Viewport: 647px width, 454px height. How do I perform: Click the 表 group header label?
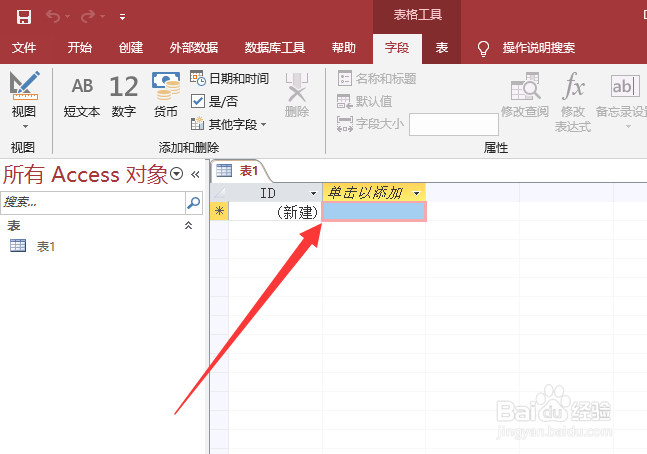[x=14, y=226]
